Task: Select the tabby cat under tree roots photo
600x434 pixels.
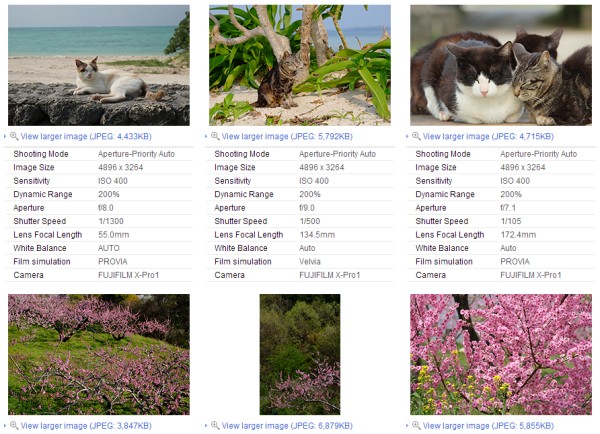Action: pyautogui.click(x=299, y=65)
